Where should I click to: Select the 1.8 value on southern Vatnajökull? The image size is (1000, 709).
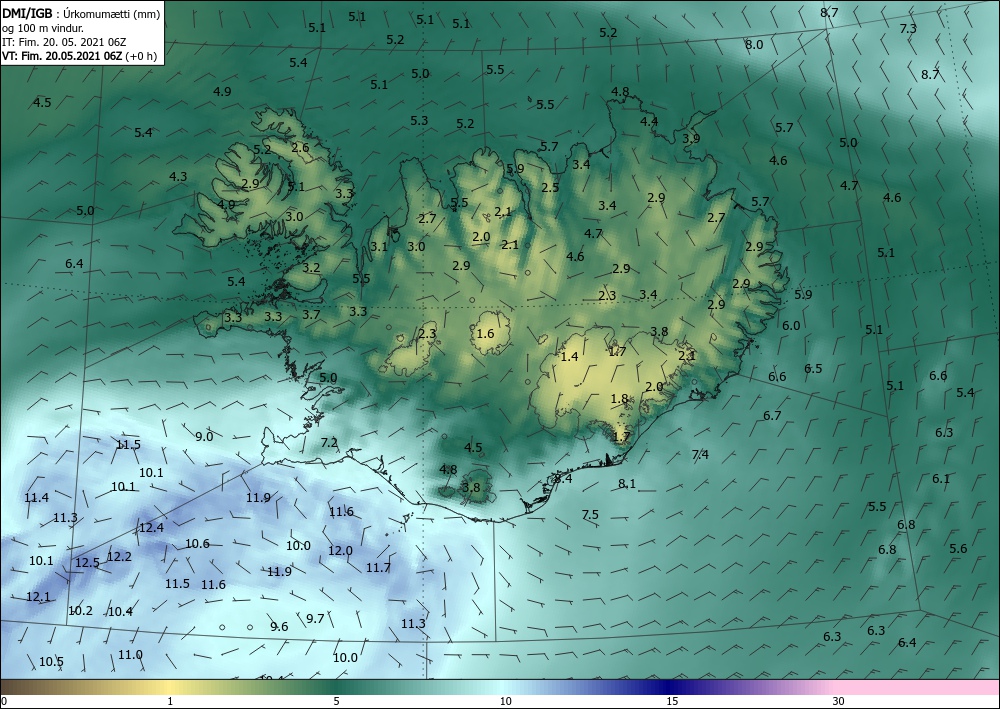(x=619, y=398)
